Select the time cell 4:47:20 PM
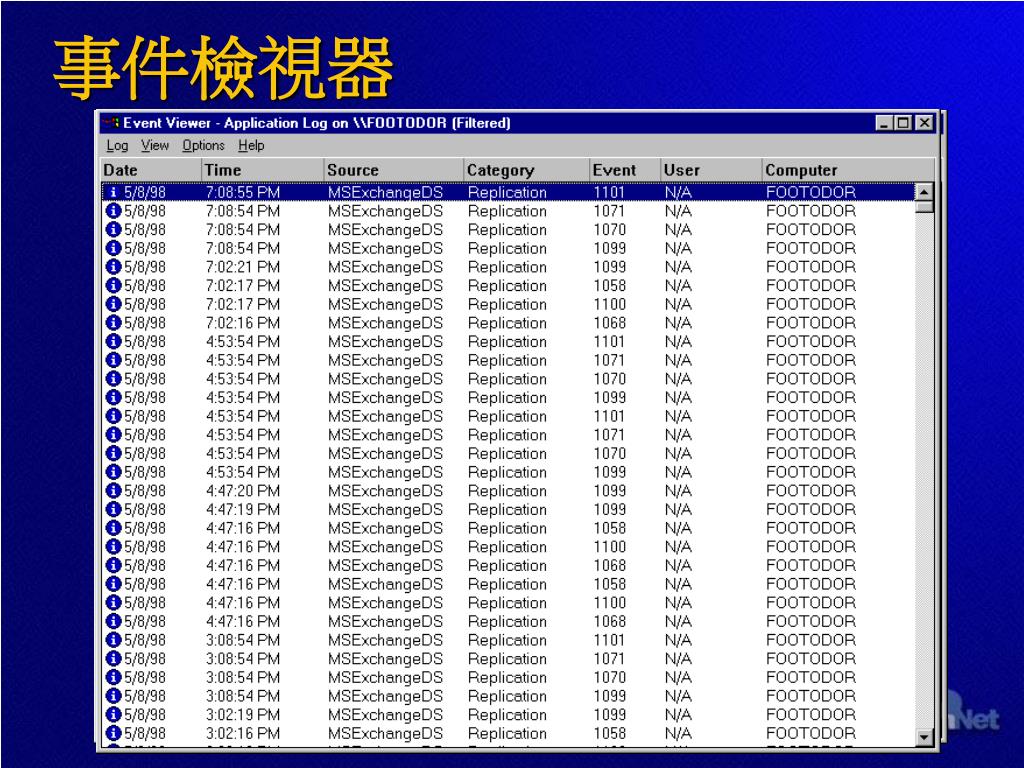Viewport: 1024px width, 768px height. coord(242,490)
